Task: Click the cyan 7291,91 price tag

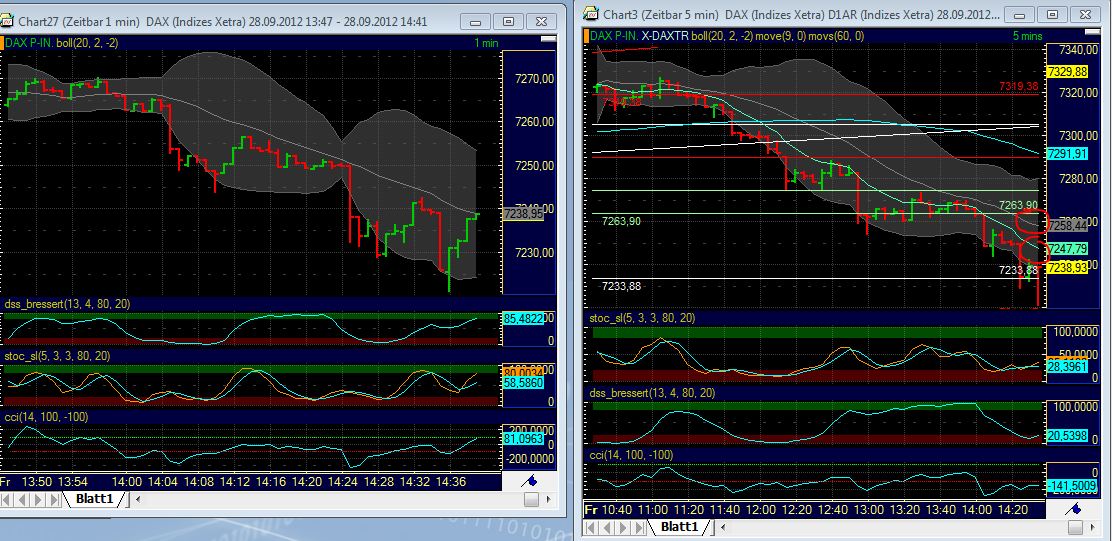Action: tap(1067, 154)
